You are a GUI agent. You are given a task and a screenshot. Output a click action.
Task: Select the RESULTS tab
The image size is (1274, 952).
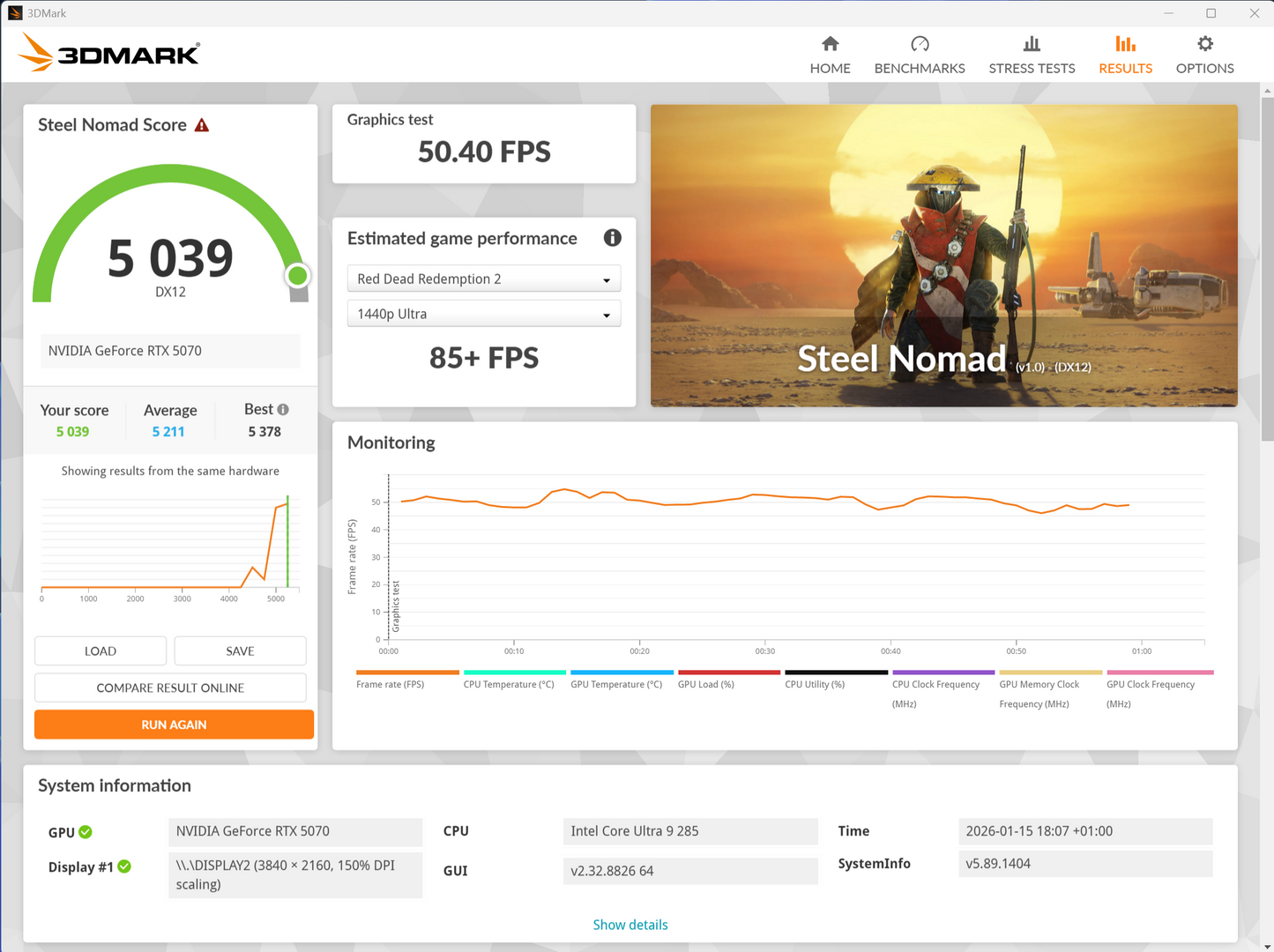pos(1125,53)
